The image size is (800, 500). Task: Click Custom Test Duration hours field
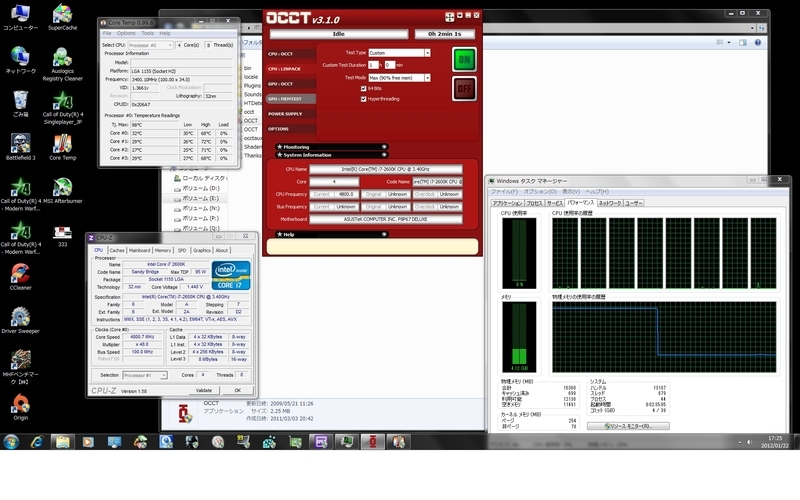pyautogui.click(x=373, y=65)
